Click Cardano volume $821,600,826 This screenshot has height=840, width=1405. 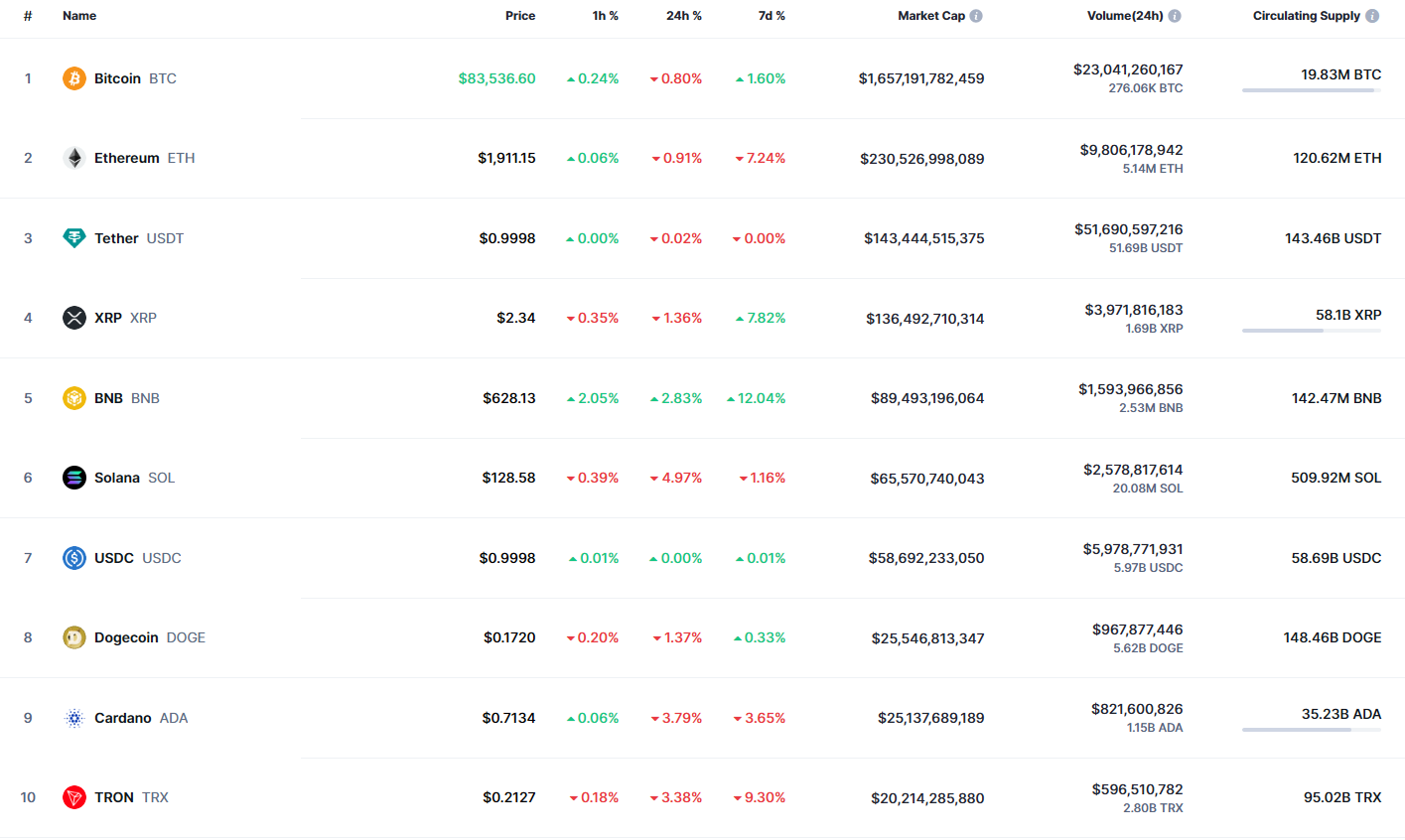coord(1137,709)
